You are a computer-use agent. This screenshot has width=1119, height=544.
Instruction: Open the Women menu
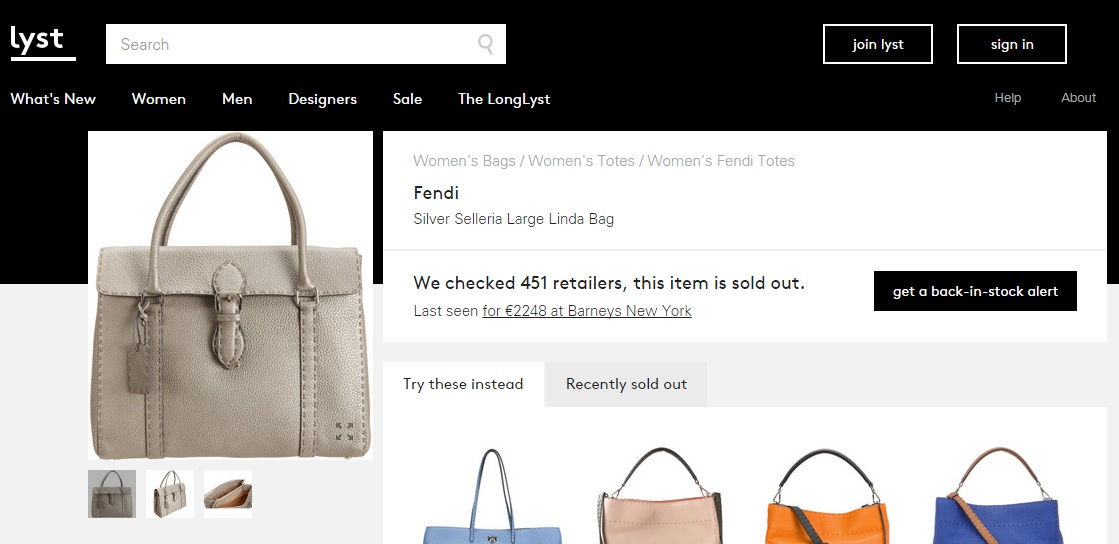[159, 99]
